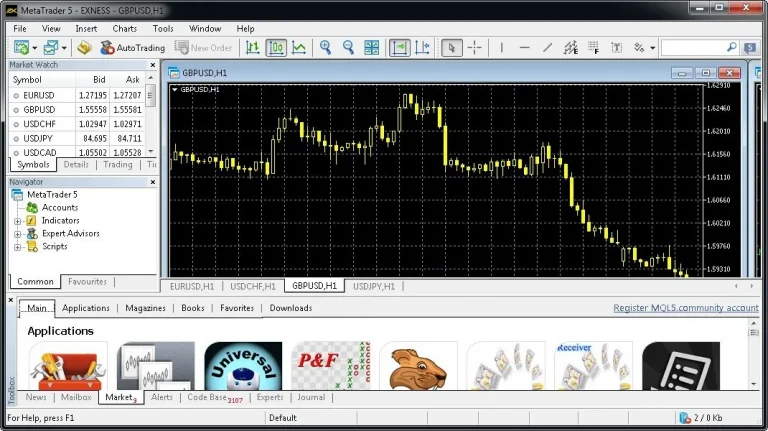Click the connection status icon in status bar

click(685, 418)
